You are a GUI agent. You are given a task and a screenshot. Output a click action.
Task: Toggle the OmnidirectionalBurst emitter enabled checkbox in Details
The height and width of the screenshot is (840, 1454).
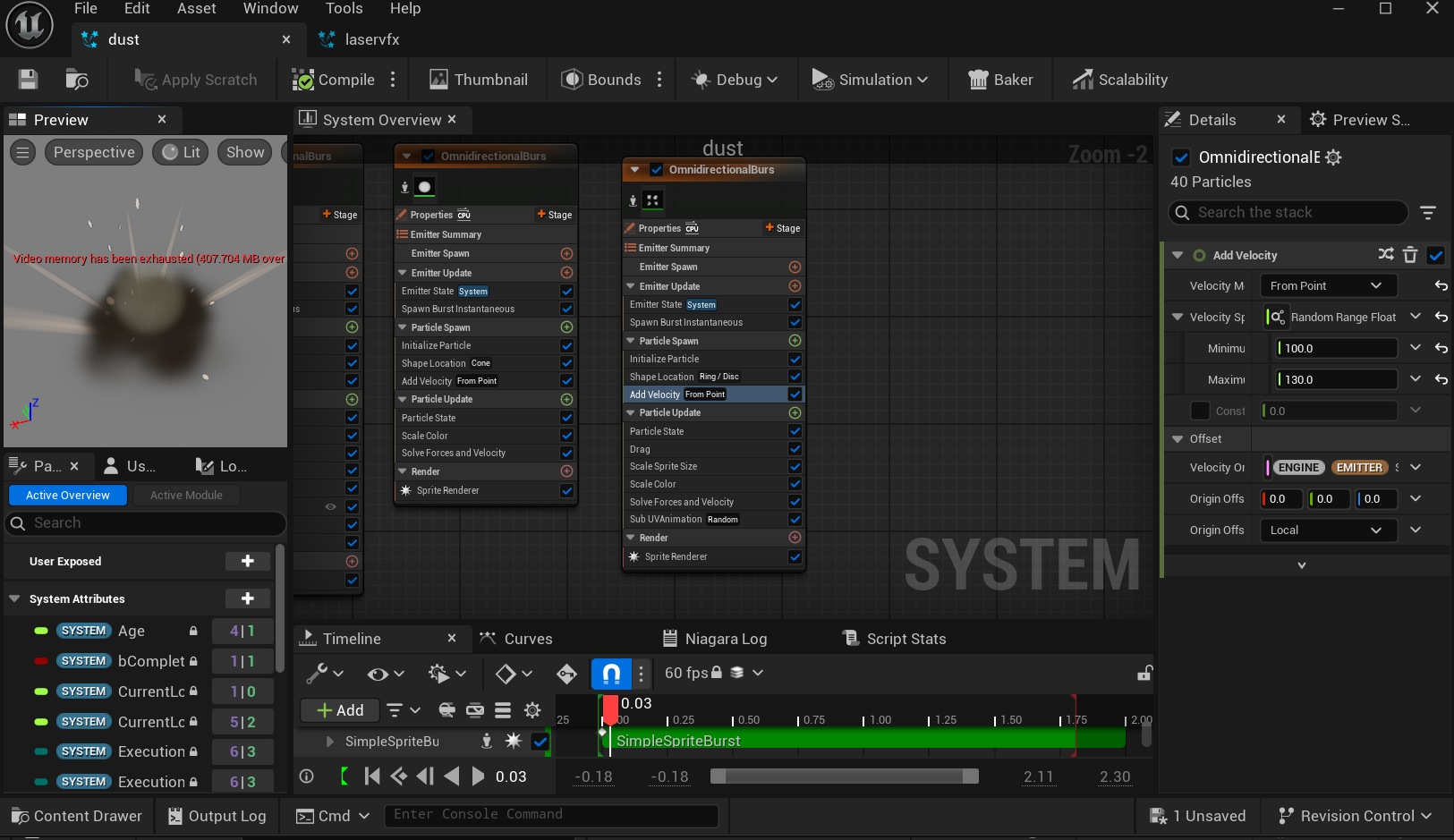[x=1181, y=157]
